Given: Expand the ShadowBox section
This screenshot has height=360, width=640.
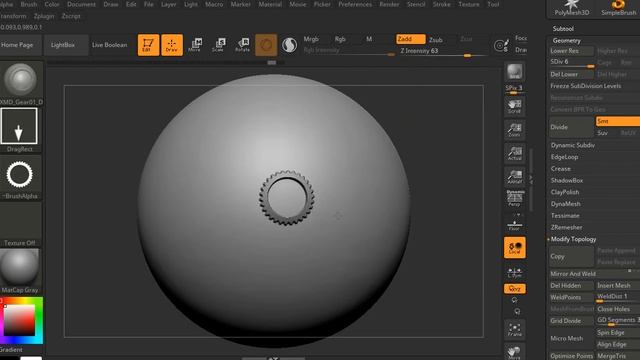Looking at the screenshot, I should [567, 180].
